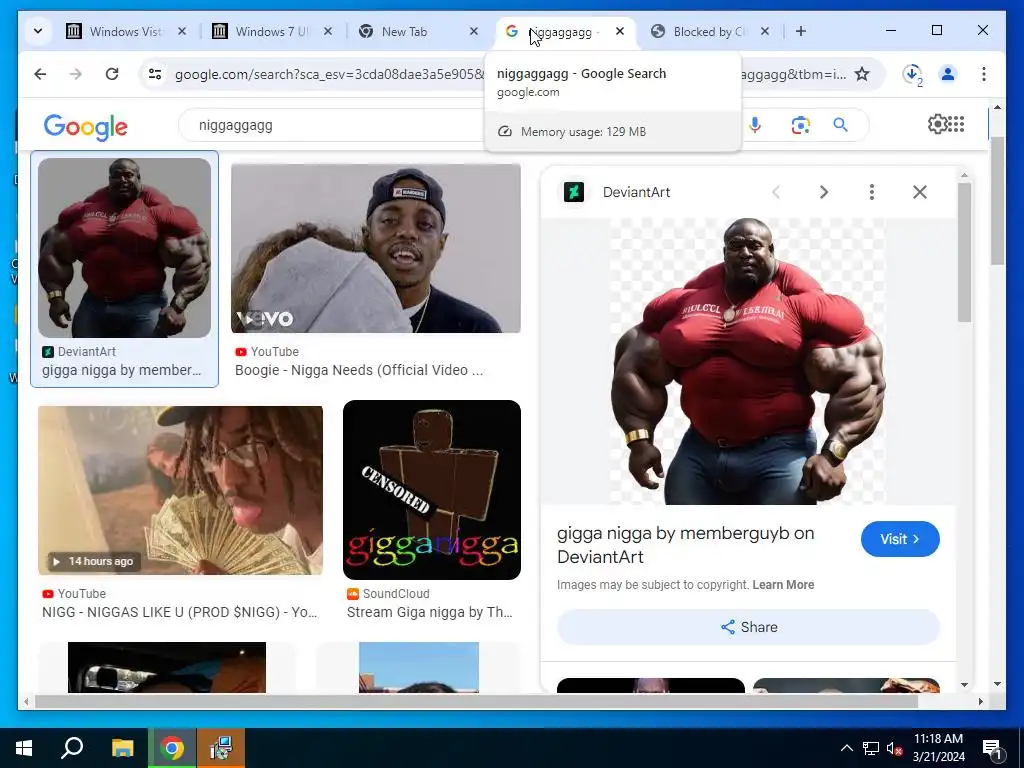
Task: View site information icon in address bar
Action: tap(155, 74)
